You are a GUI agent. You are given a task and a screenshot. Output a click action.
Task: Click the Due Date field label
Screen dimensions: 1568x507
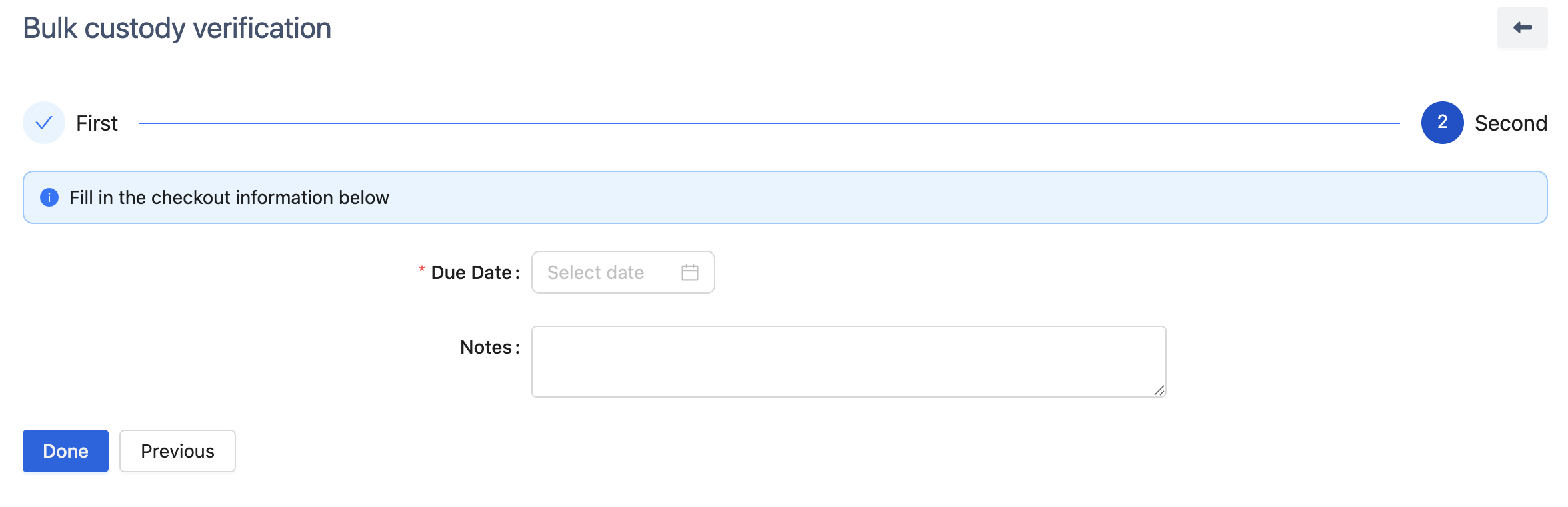471,272
